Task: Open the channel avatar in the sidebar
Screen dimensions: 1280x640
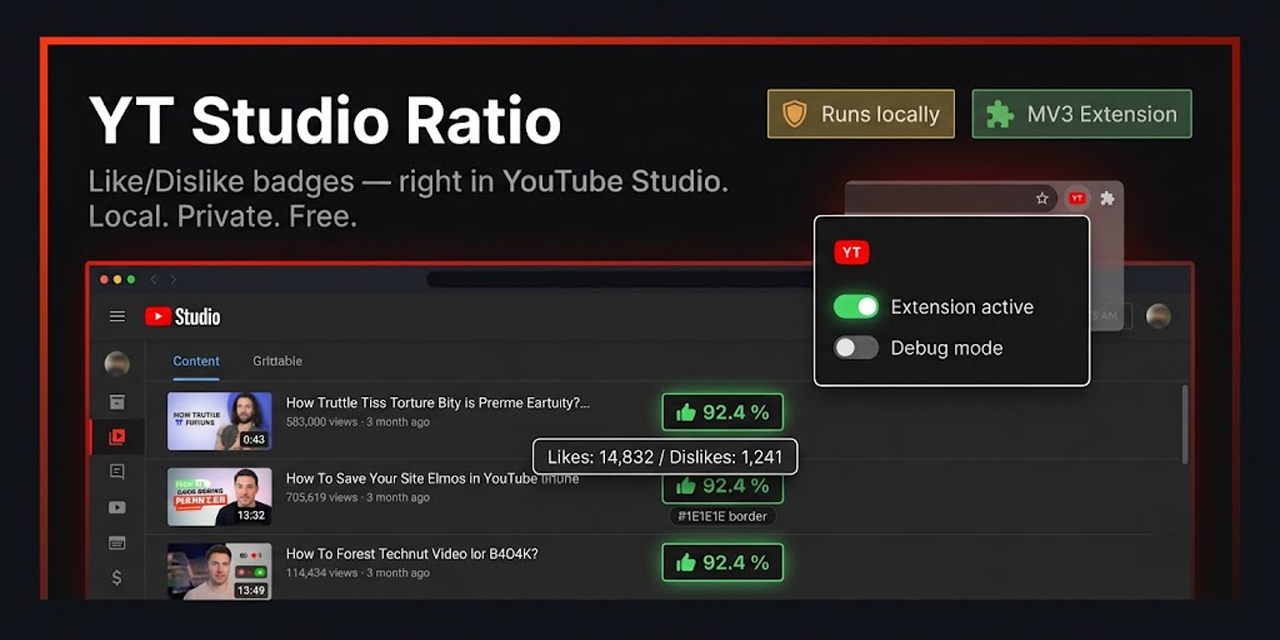Action: click(117, 364)
